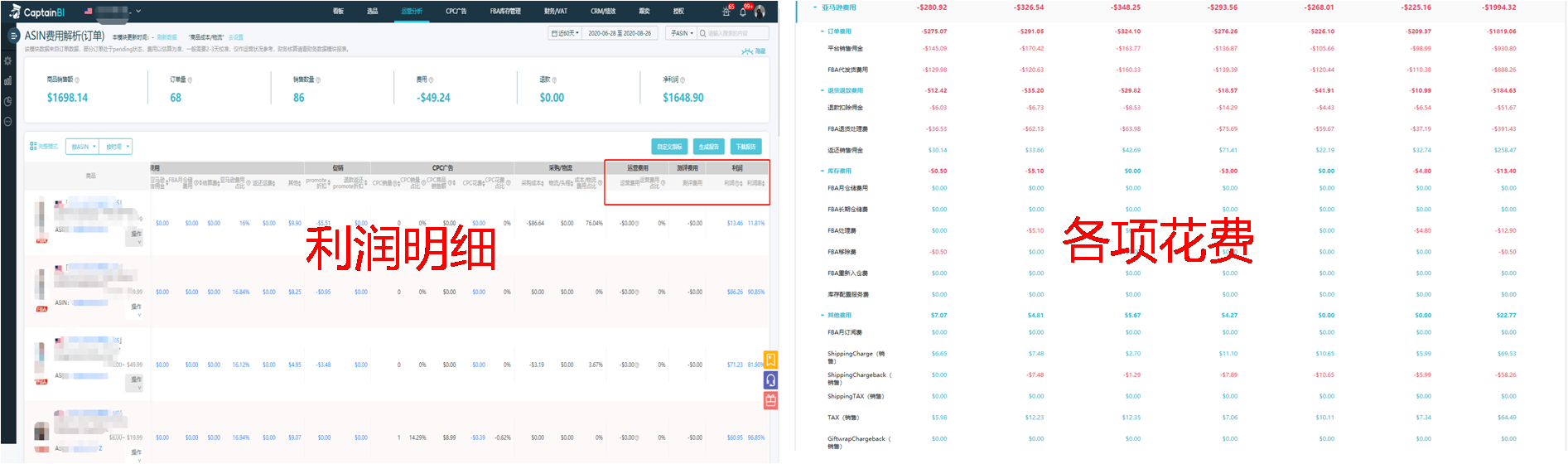Open the CPC广告 menu
Image resolution: width=1568 pixels, height=464 pixels.
point(456,12)
